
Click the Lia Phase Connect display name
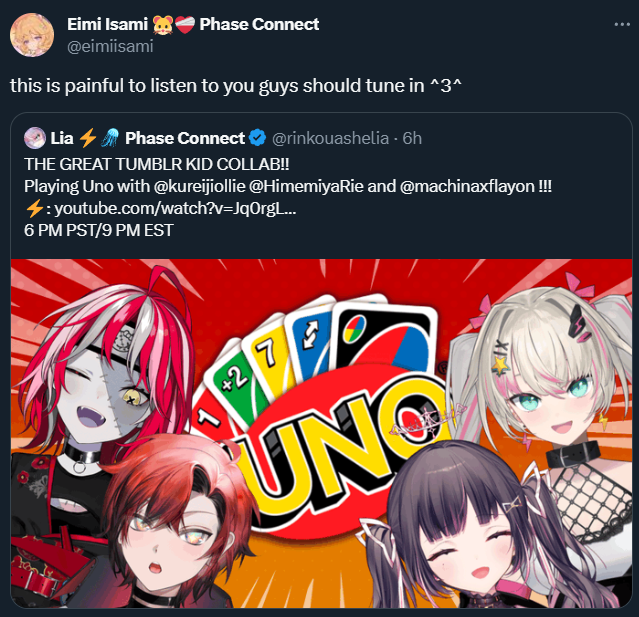tap(148, 138)
